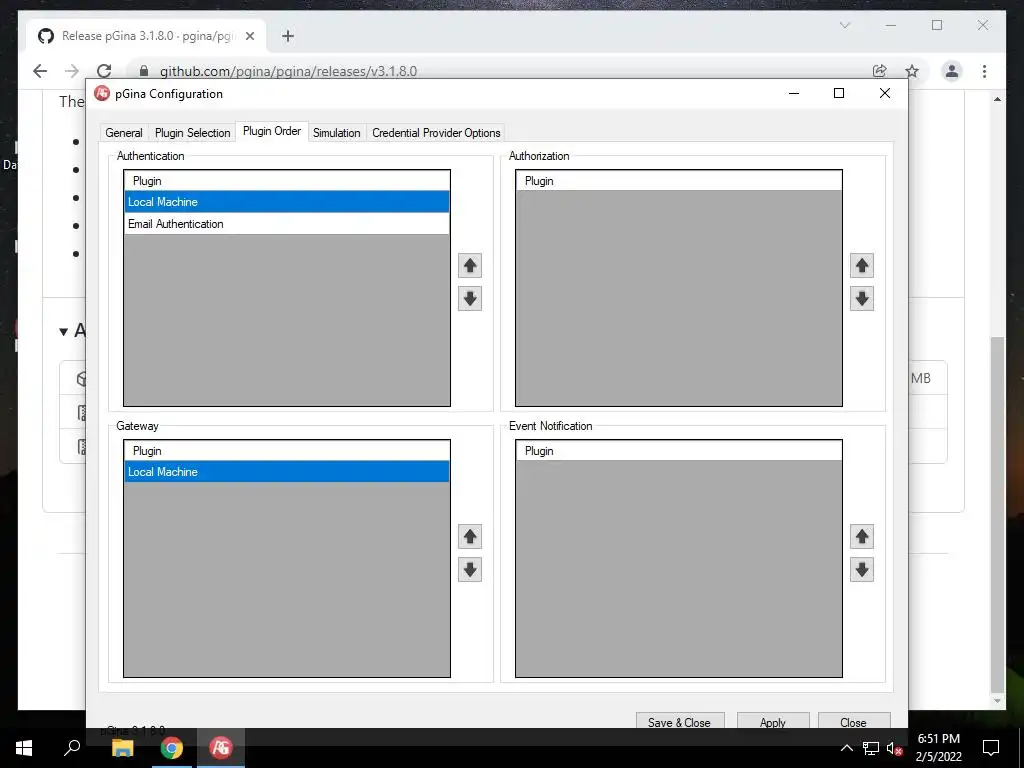Bookmark this page with star icon
The image size is (1024, 768).
[912, 71]
